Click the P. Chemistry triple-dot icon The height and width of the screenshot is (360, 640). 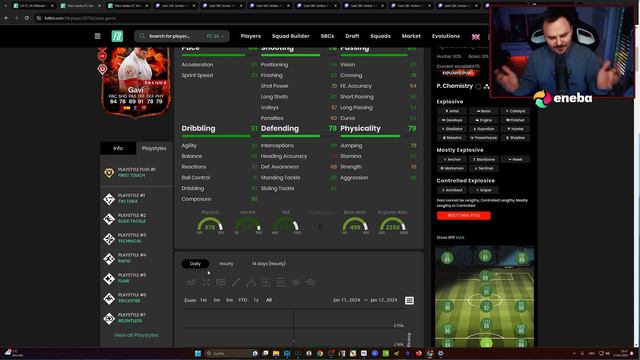[487, 86]
